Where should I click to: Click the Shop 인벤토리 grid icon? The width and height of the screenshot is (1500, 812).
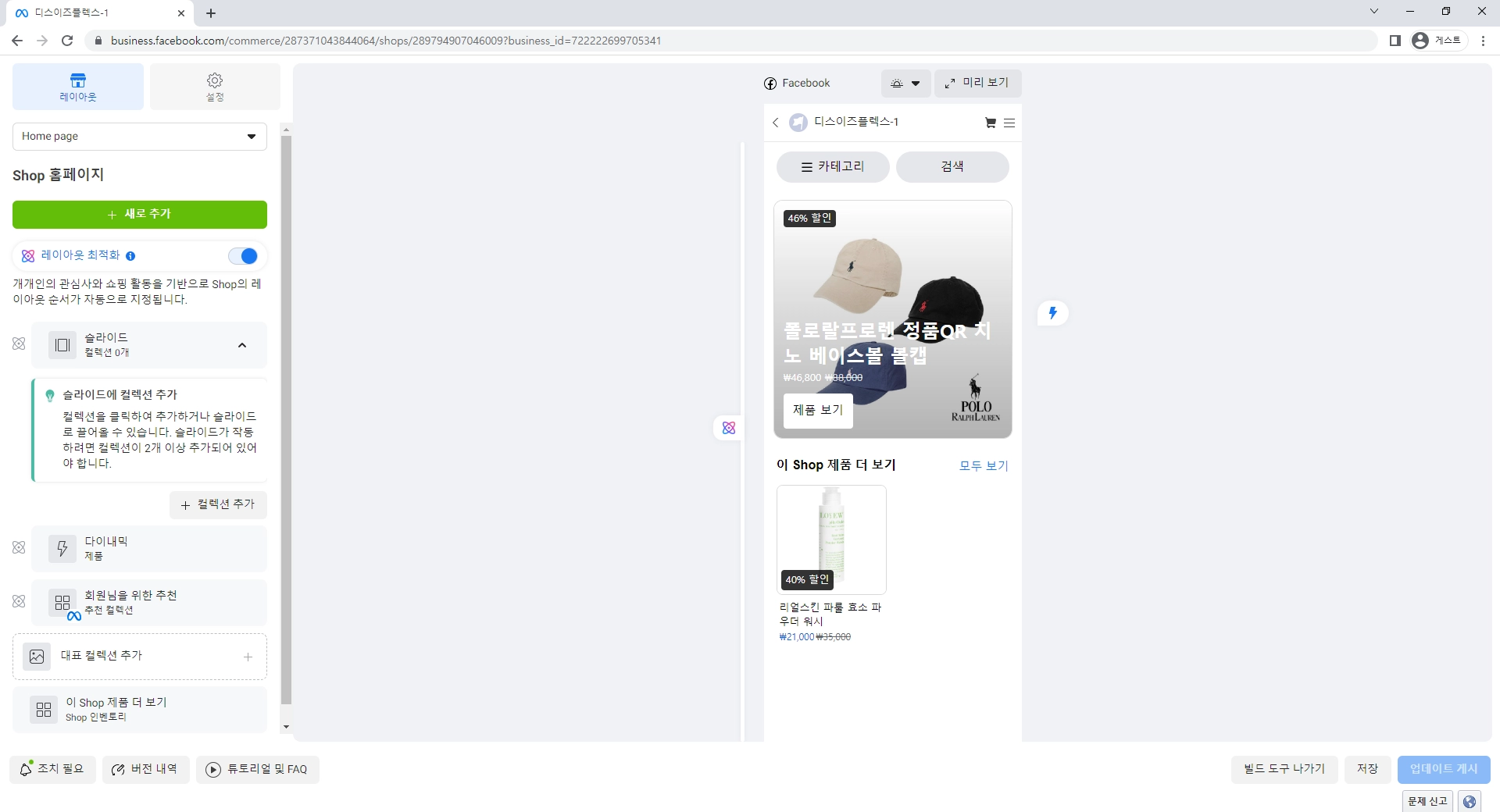coord(44,710)
